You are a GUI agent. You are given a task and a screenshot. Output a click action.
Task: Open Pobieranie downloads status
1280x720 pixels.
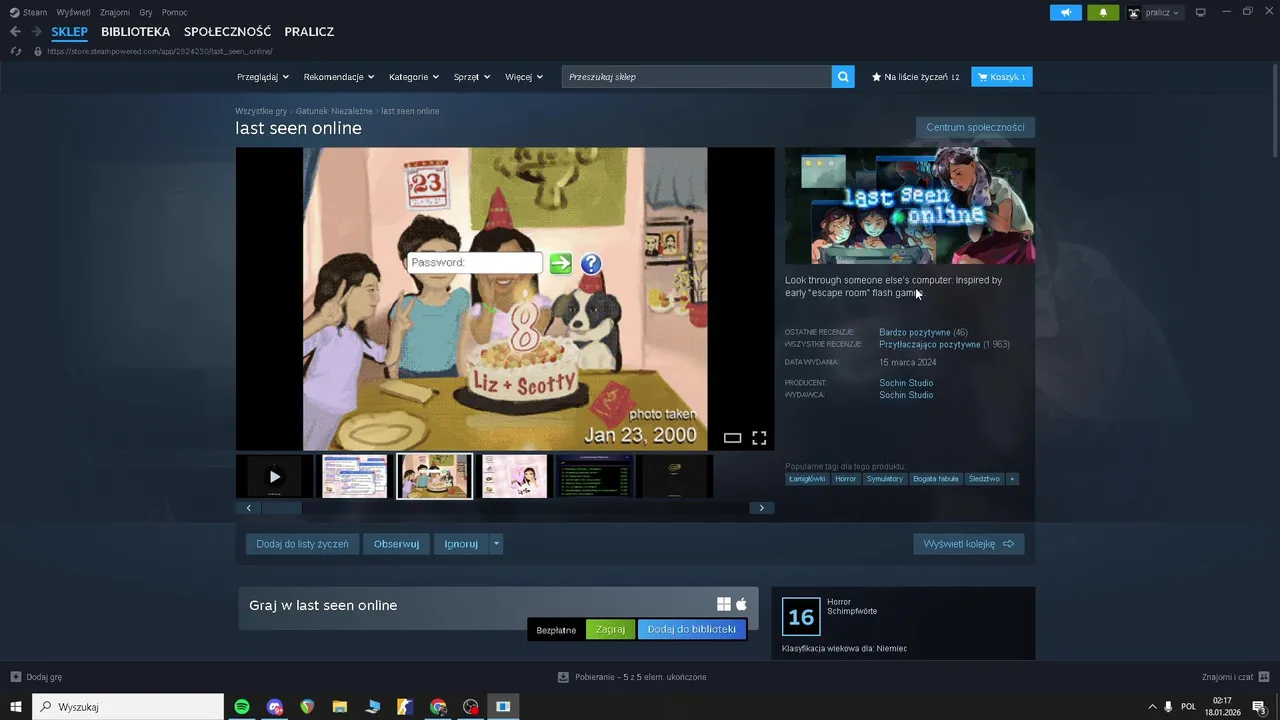[x=632, y=677]
